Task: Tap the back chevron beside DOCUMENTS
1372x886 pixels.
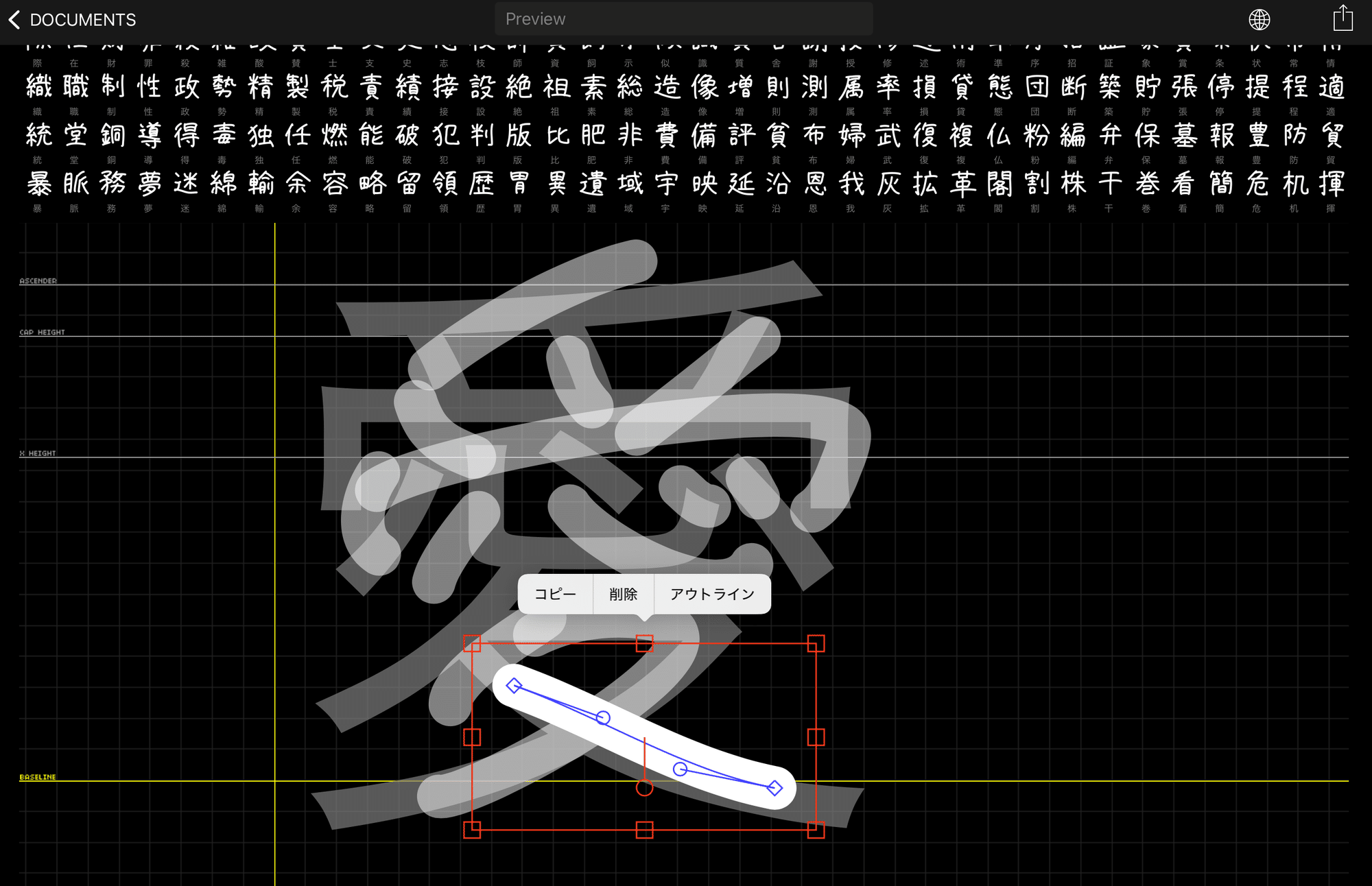Action: pyautogui.click(x=14, y=19)
